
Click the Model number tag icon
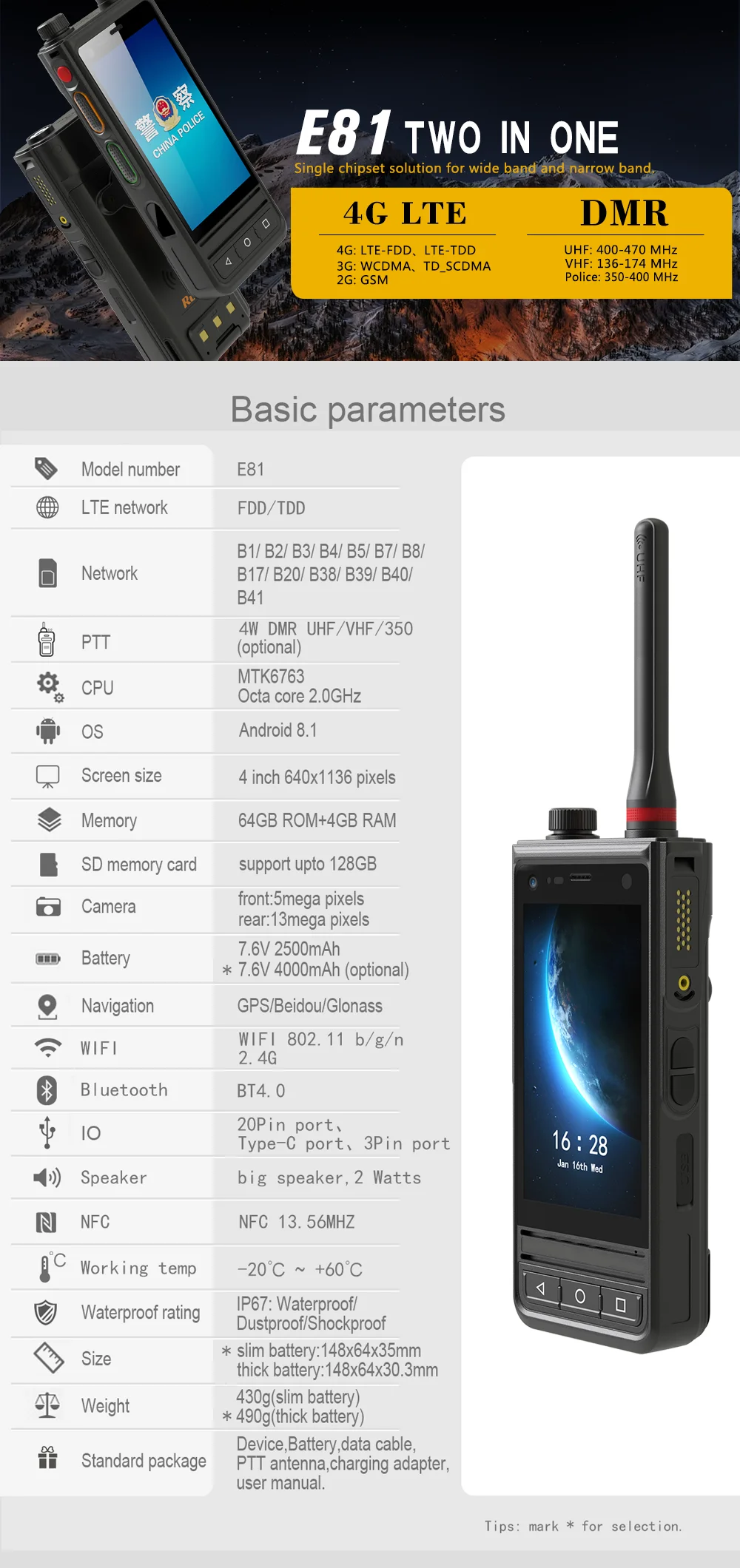tap(46, 468)
